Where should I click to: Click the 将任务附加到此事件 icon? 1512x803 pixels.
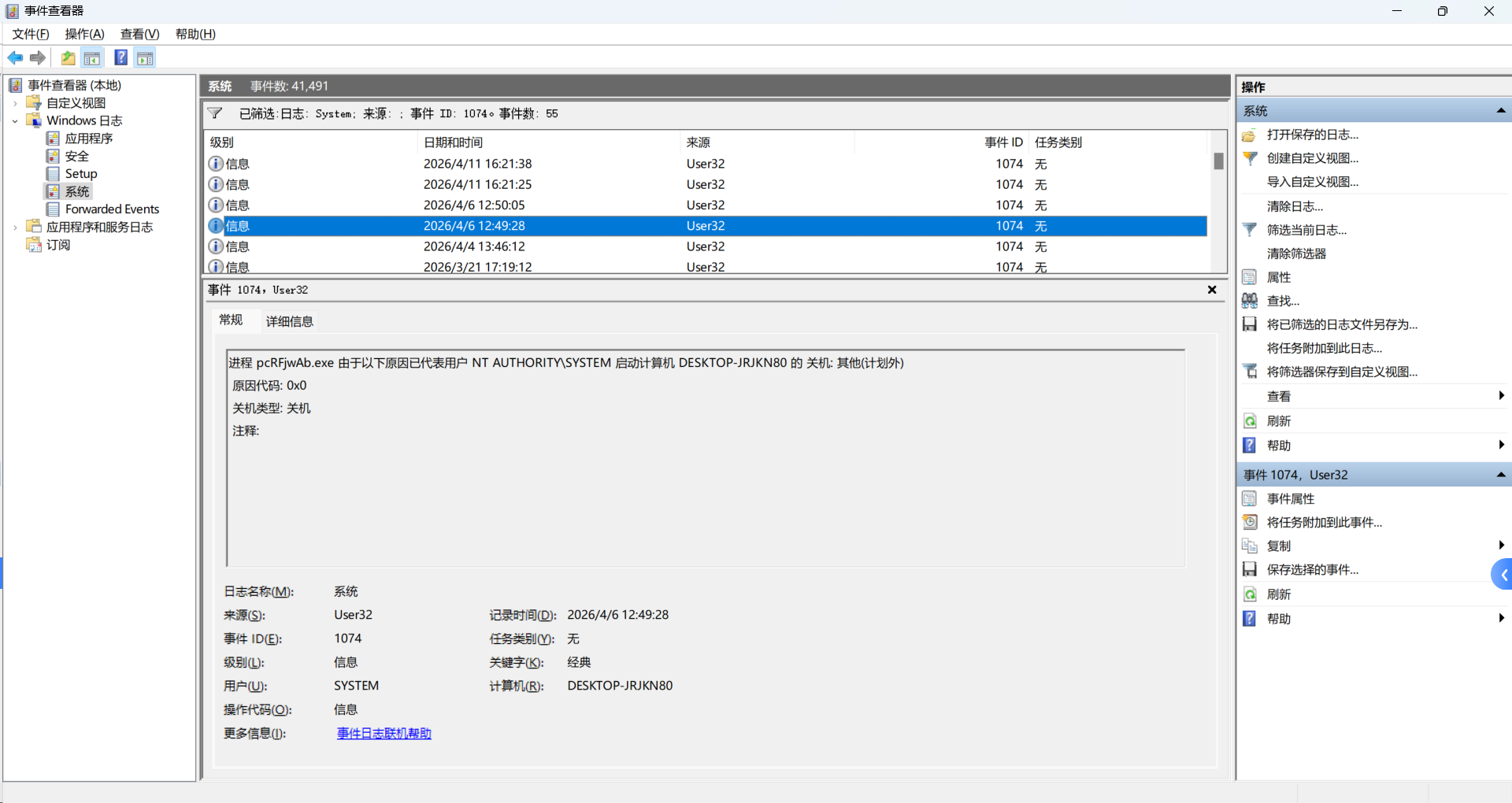click(x=1249, y=522)
